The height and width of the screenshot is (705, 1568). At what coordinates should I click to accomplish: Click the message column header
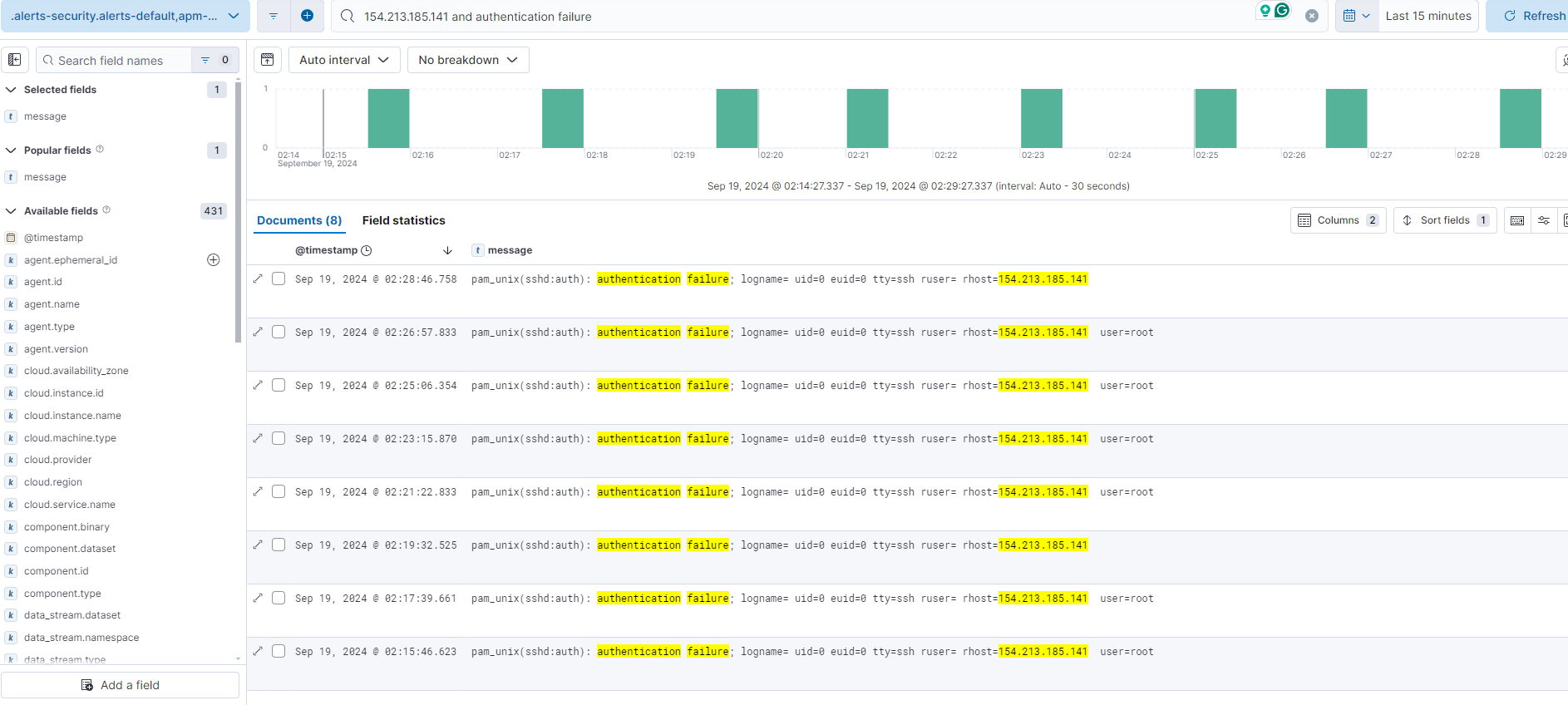pyautogui.click(x=510, y=250)
